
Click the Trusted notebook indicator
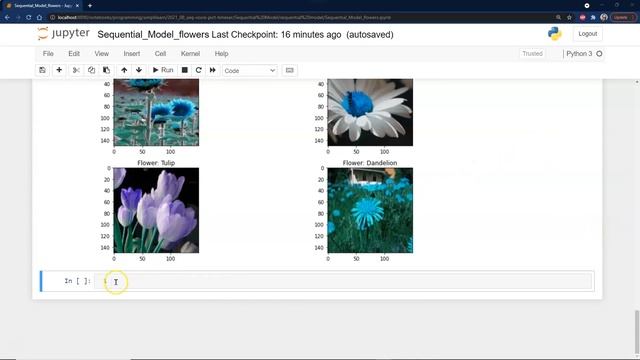(532, 53)
